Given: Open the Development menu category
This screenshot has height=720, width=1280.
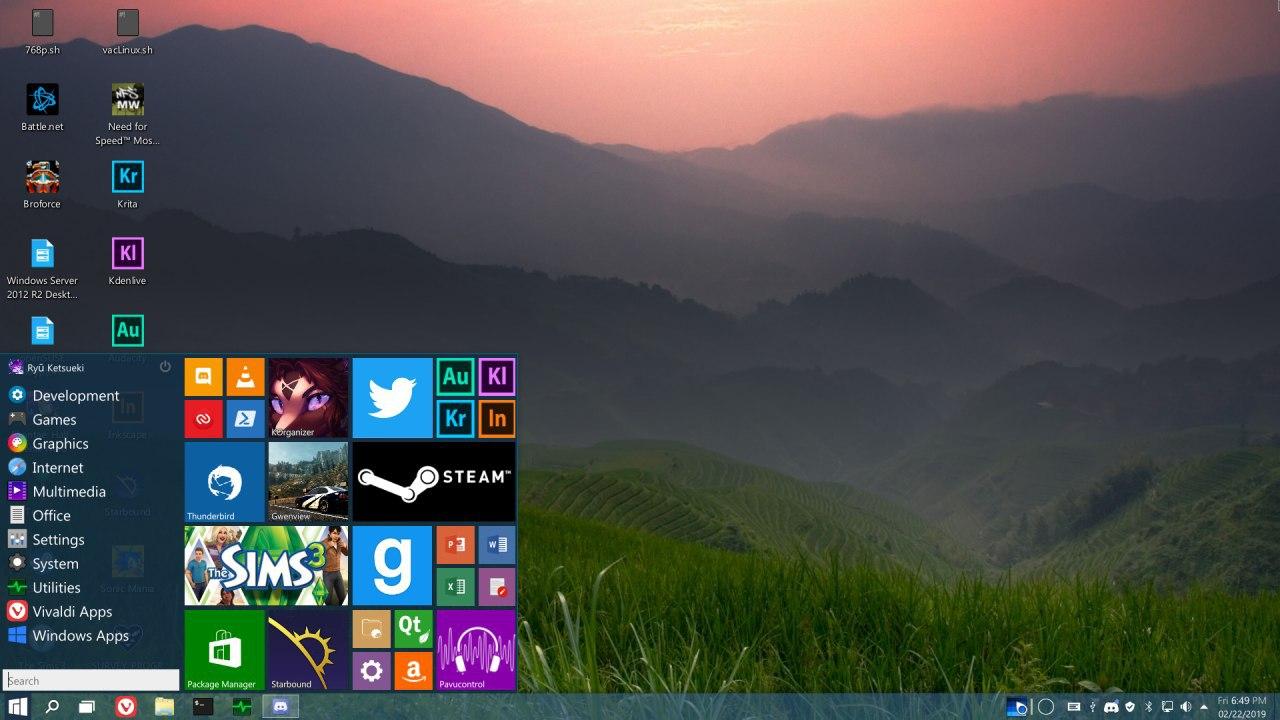Looking at the screenshot, I should point(75,396).
